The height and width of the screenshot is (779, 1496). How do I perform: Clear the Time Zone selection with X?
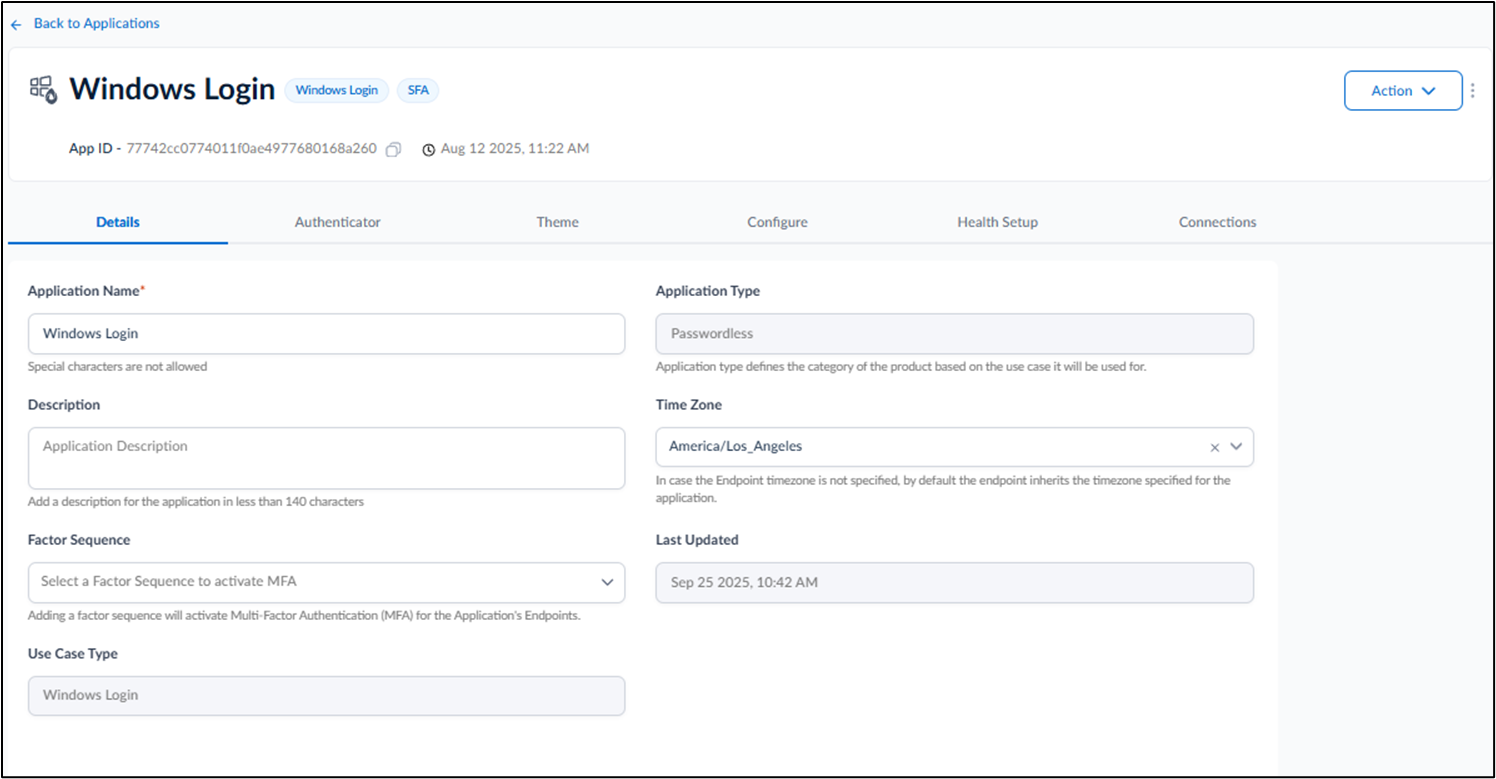(x=1215, y=447)
